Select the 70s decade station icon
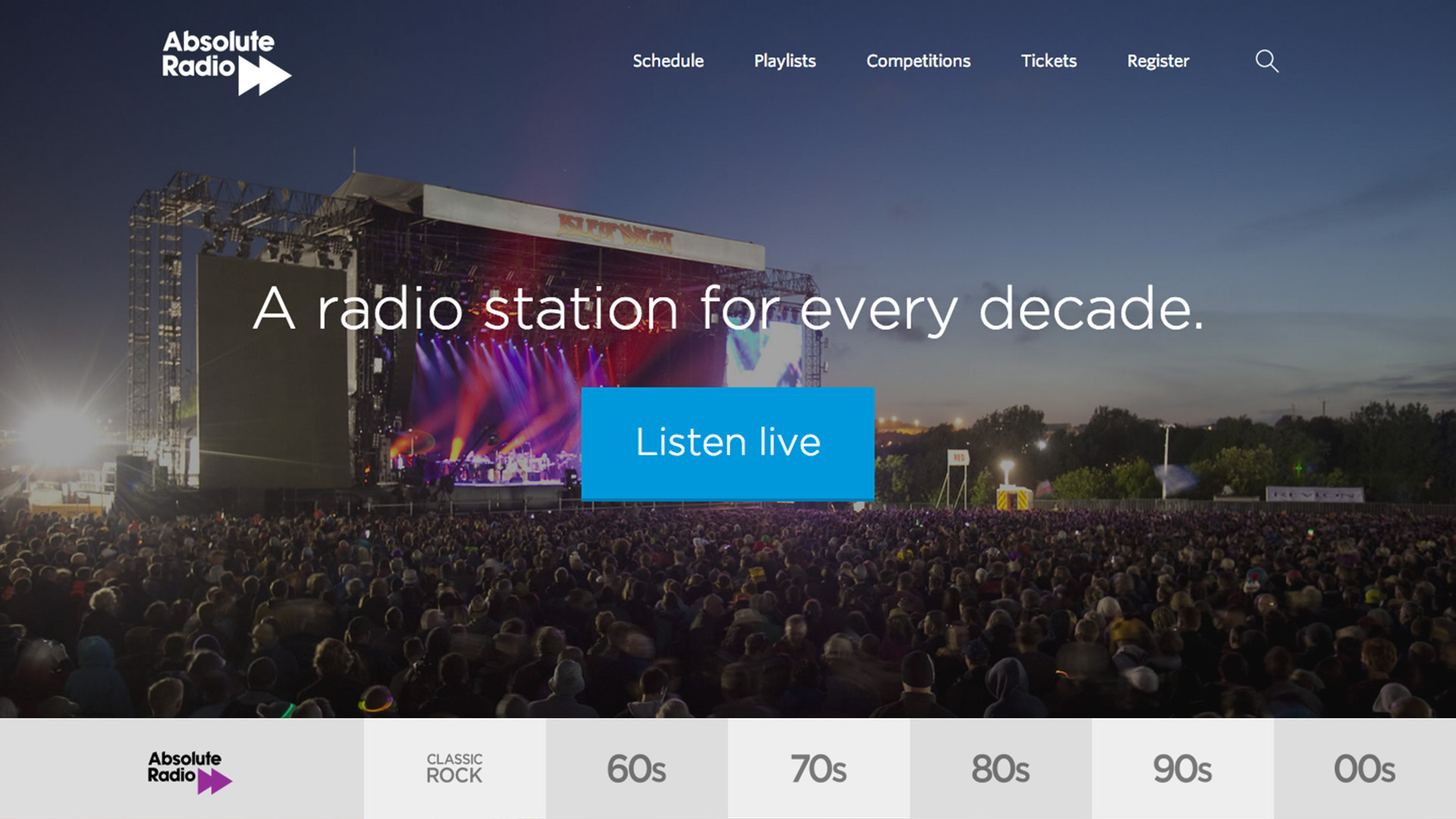Screen dimensions: 1456x819 coord(819,770)
